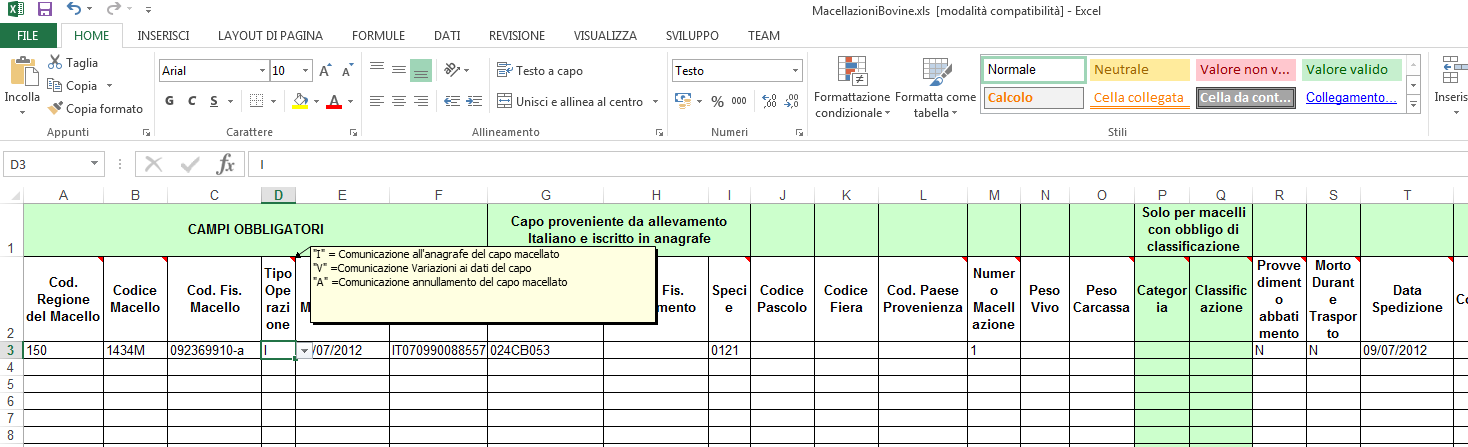Decrease decimal places
Screen dimensions: 1468x447
792,101
